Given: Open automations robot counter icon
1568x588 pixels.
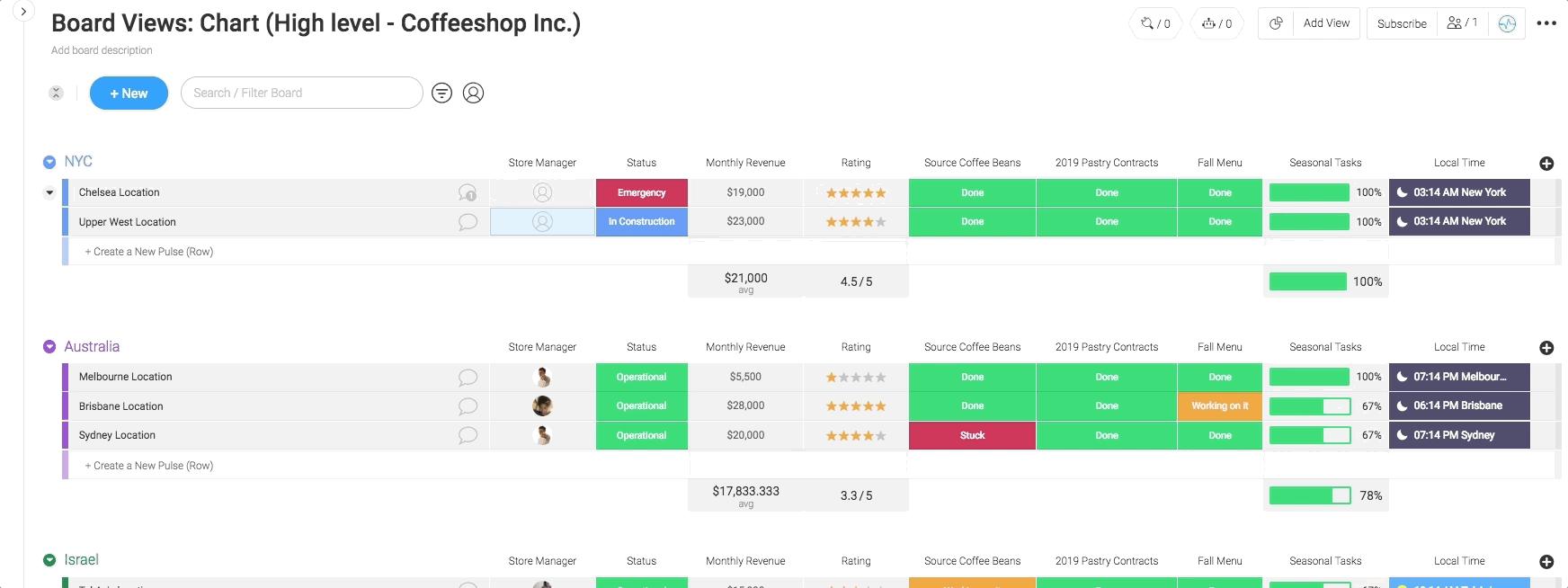Looking at the screenshot, I should point(1216,23).
